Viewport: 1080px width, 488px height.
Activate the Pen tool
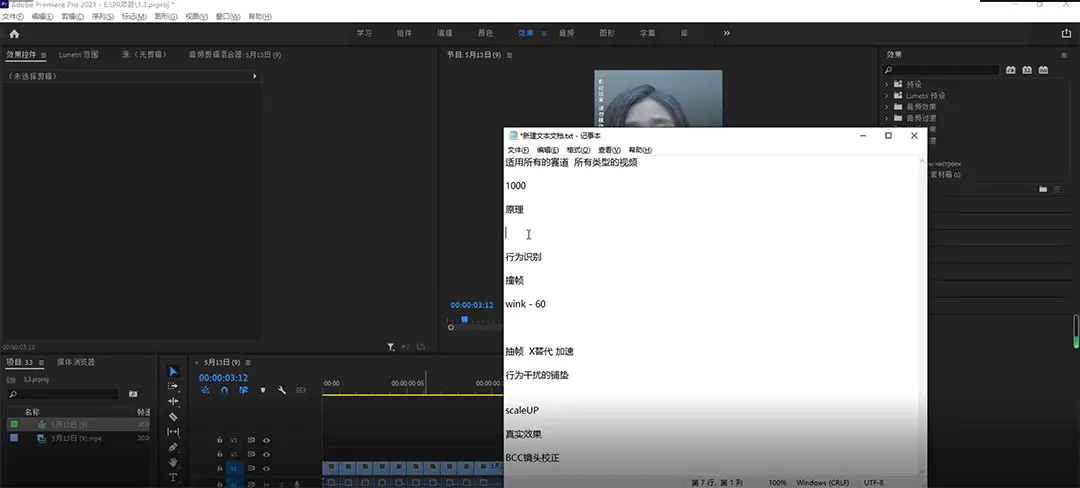coord(173,447)
